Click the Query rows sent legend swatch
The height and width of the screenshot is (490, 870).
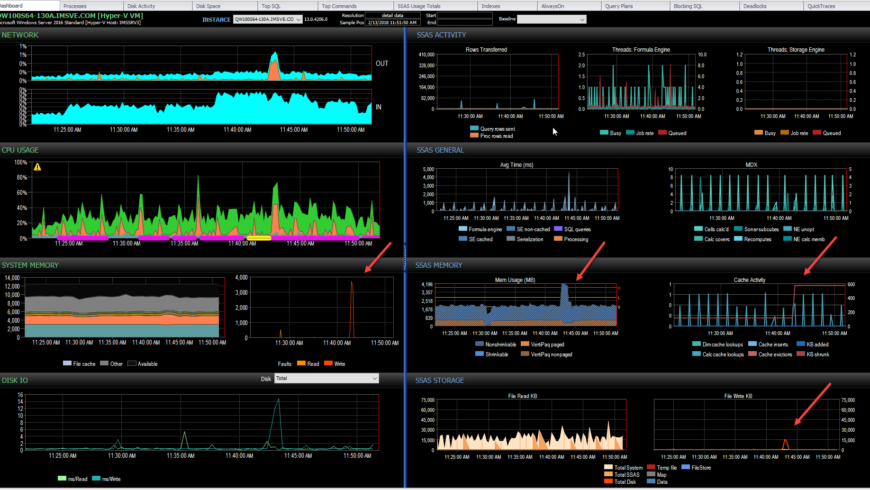tap(474, 128)
